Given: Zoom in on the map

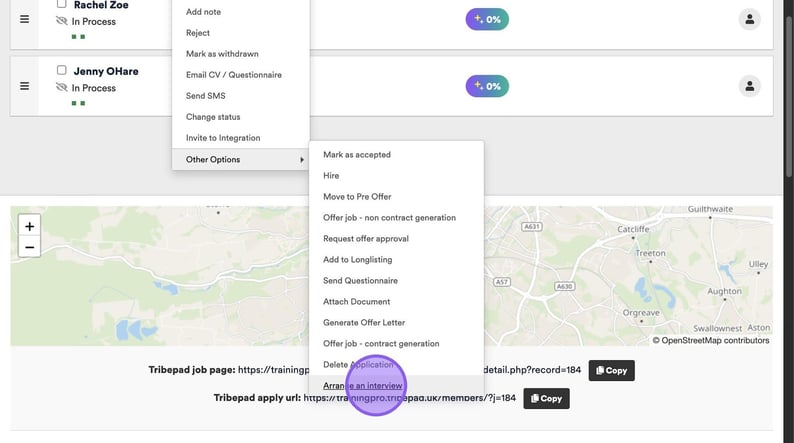Looking at the screenshot, I should pyautogui.click(x=29, y=226).
